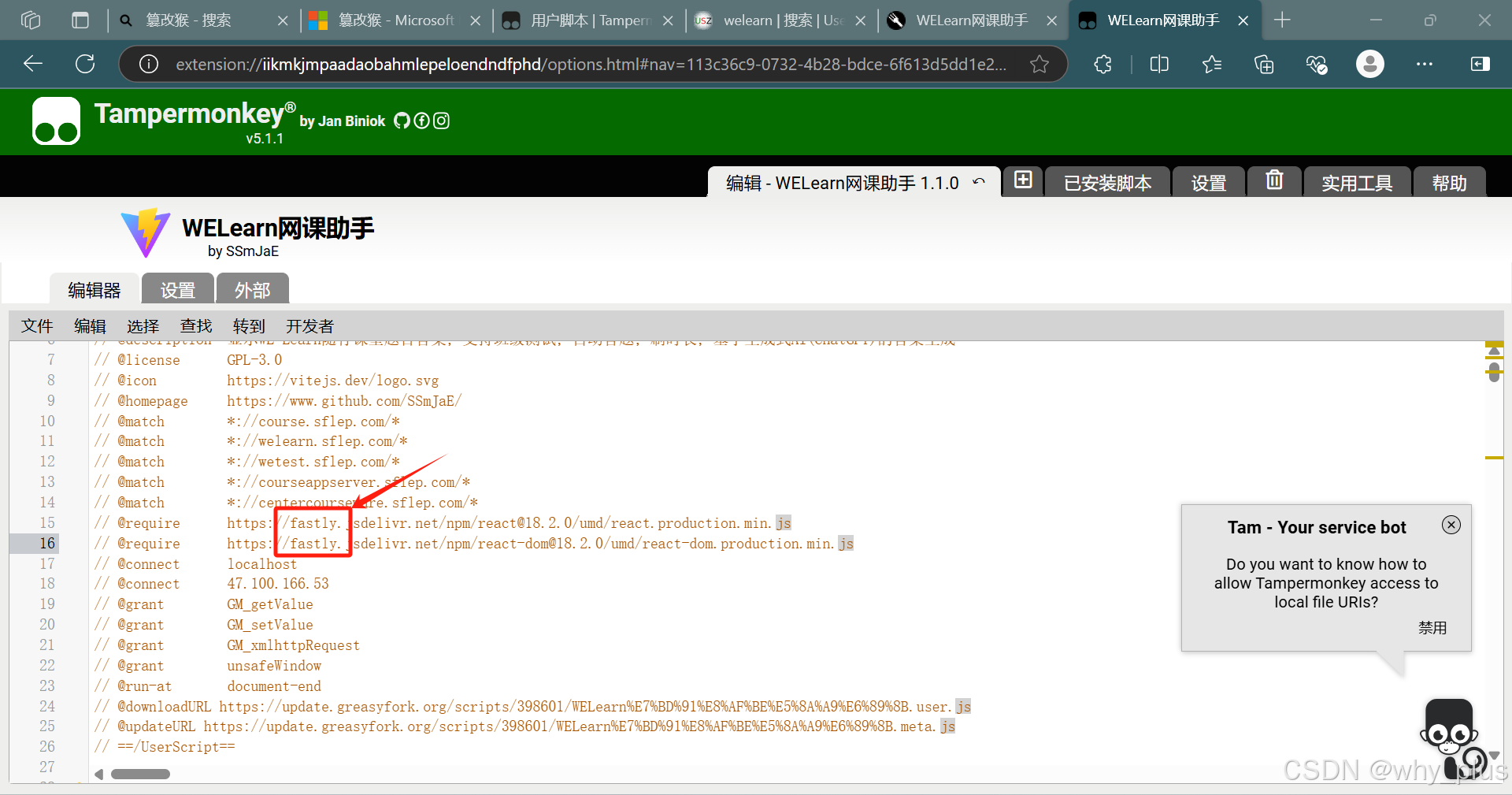Switch to the script 设置 tab
Viewport: 1512px width, 795px height.
tap(178, 290)
